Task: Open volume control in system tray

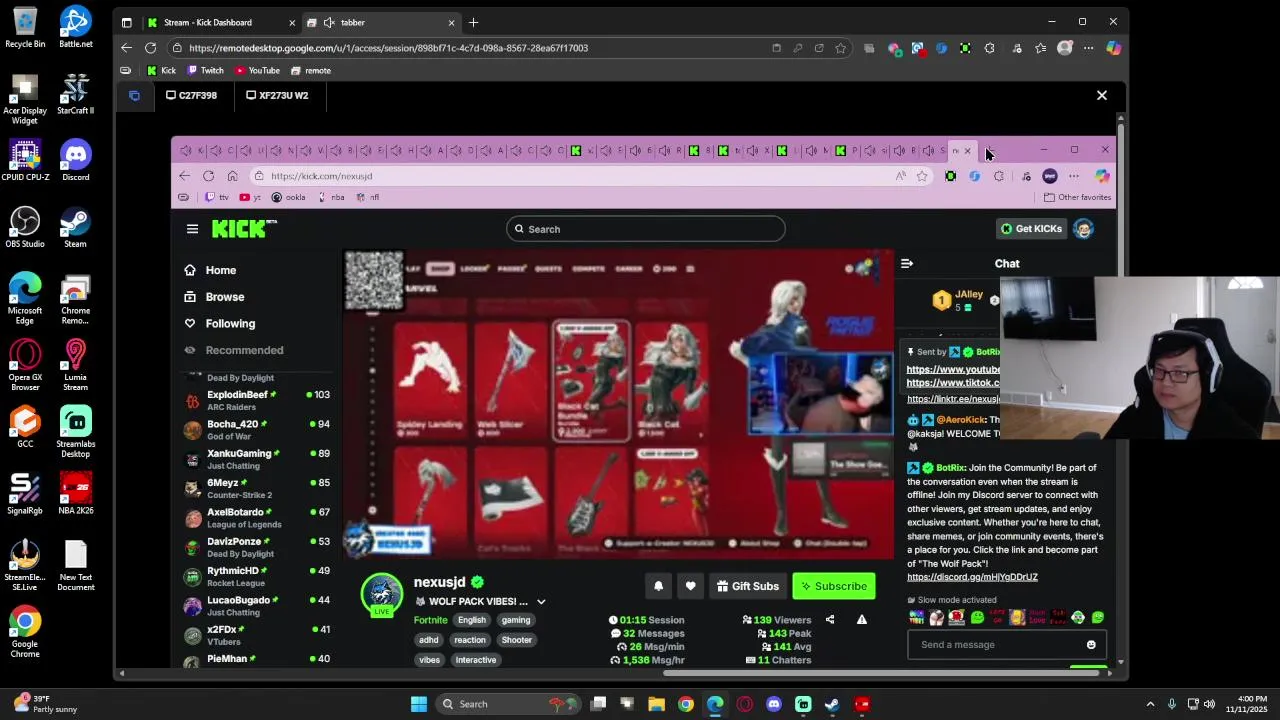Action: tap(1209, 704)
